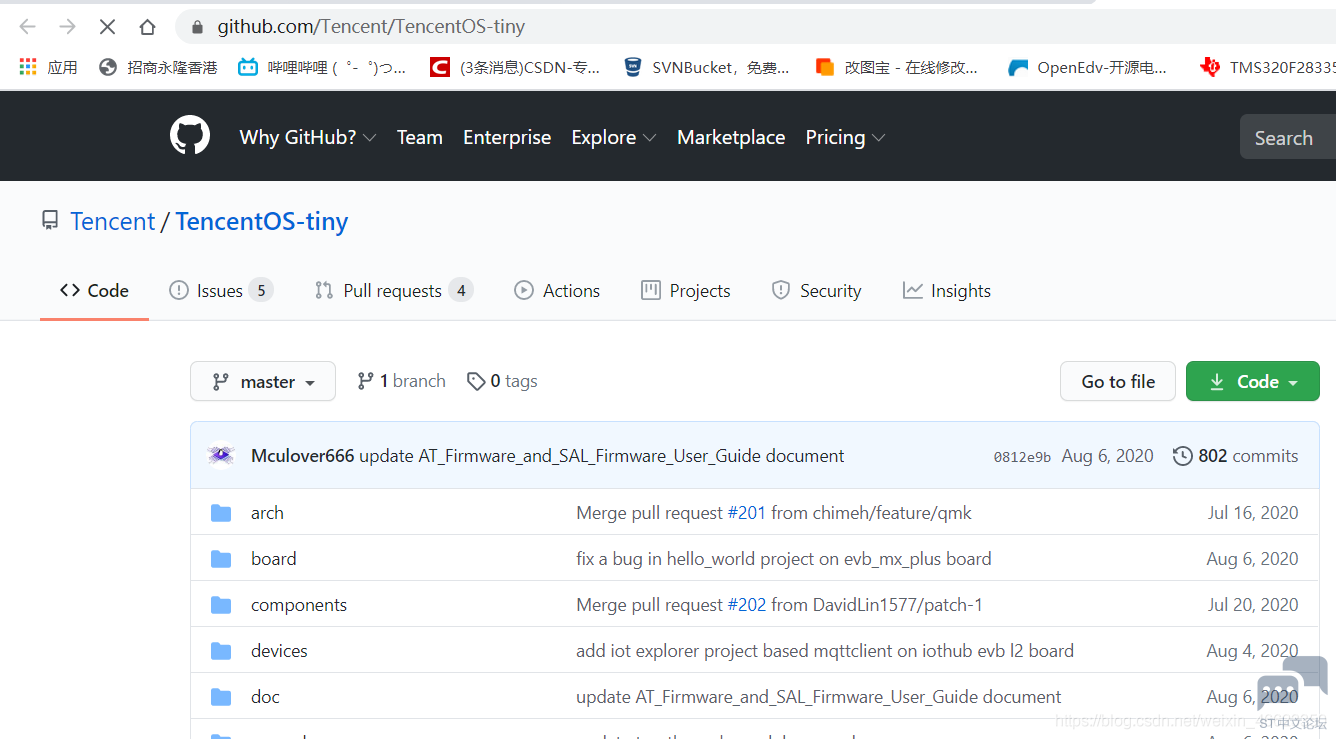Switch to the Actions tab
This screenshot has width=1336, height=739.
tap(557, 291)
